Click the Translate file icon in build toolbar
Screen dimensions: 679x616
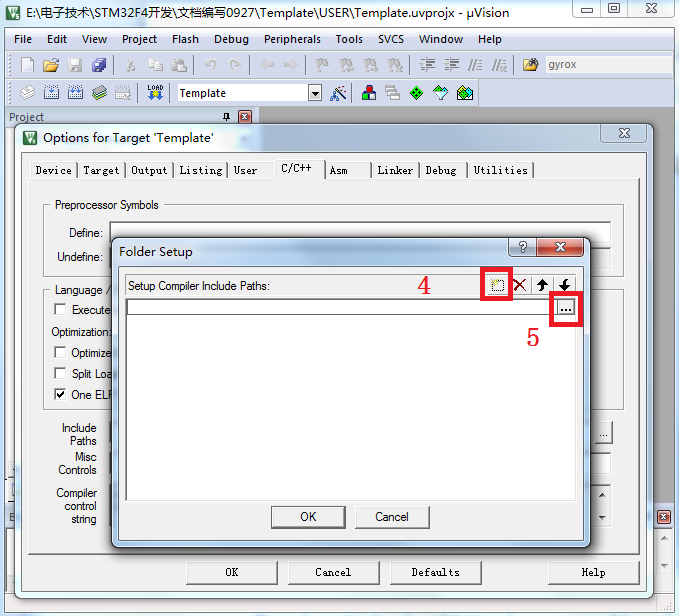(x=27, y=93)
